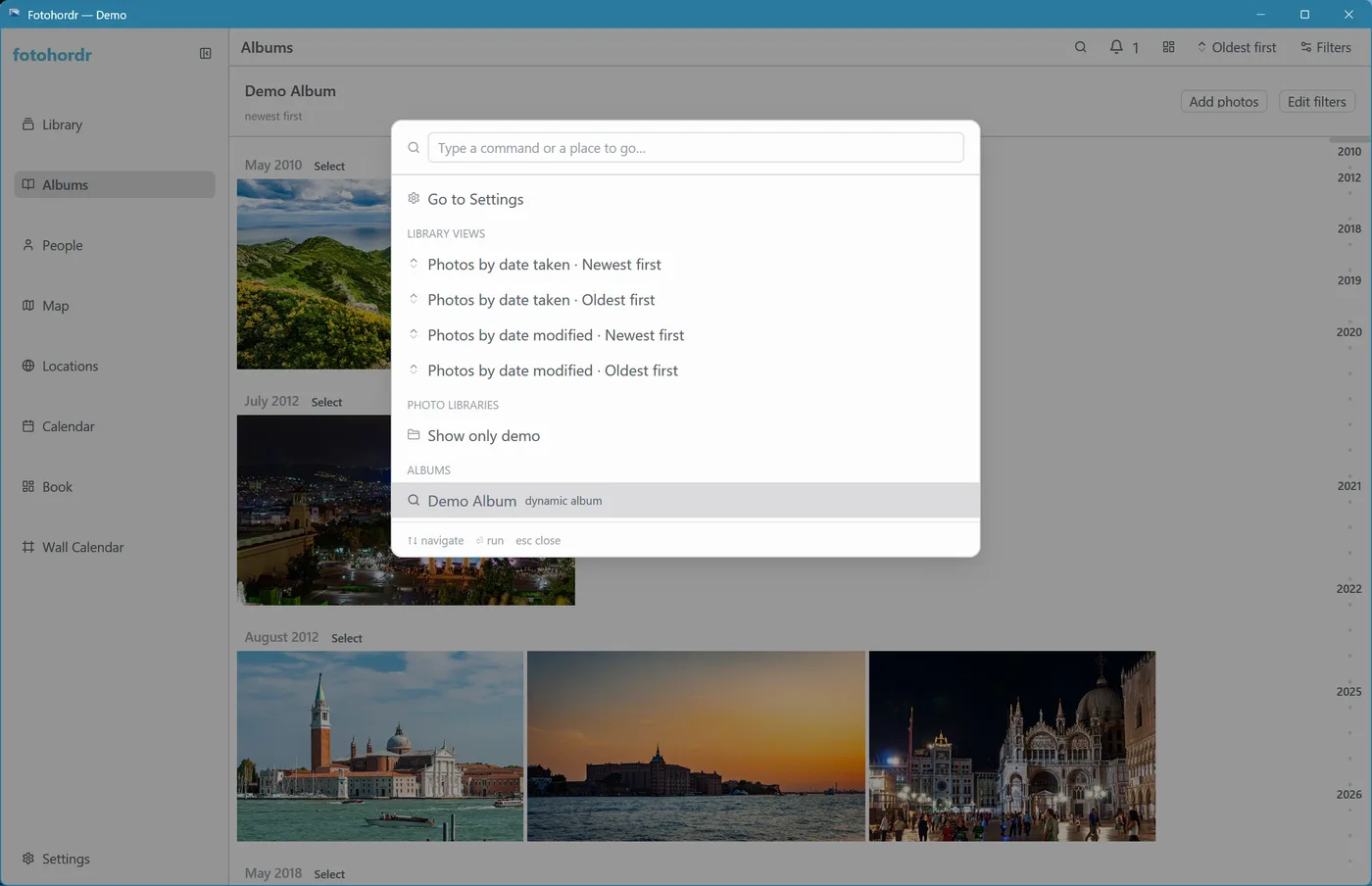Open Locations in the sidebar
The image size is (1372, 886).
115,366
